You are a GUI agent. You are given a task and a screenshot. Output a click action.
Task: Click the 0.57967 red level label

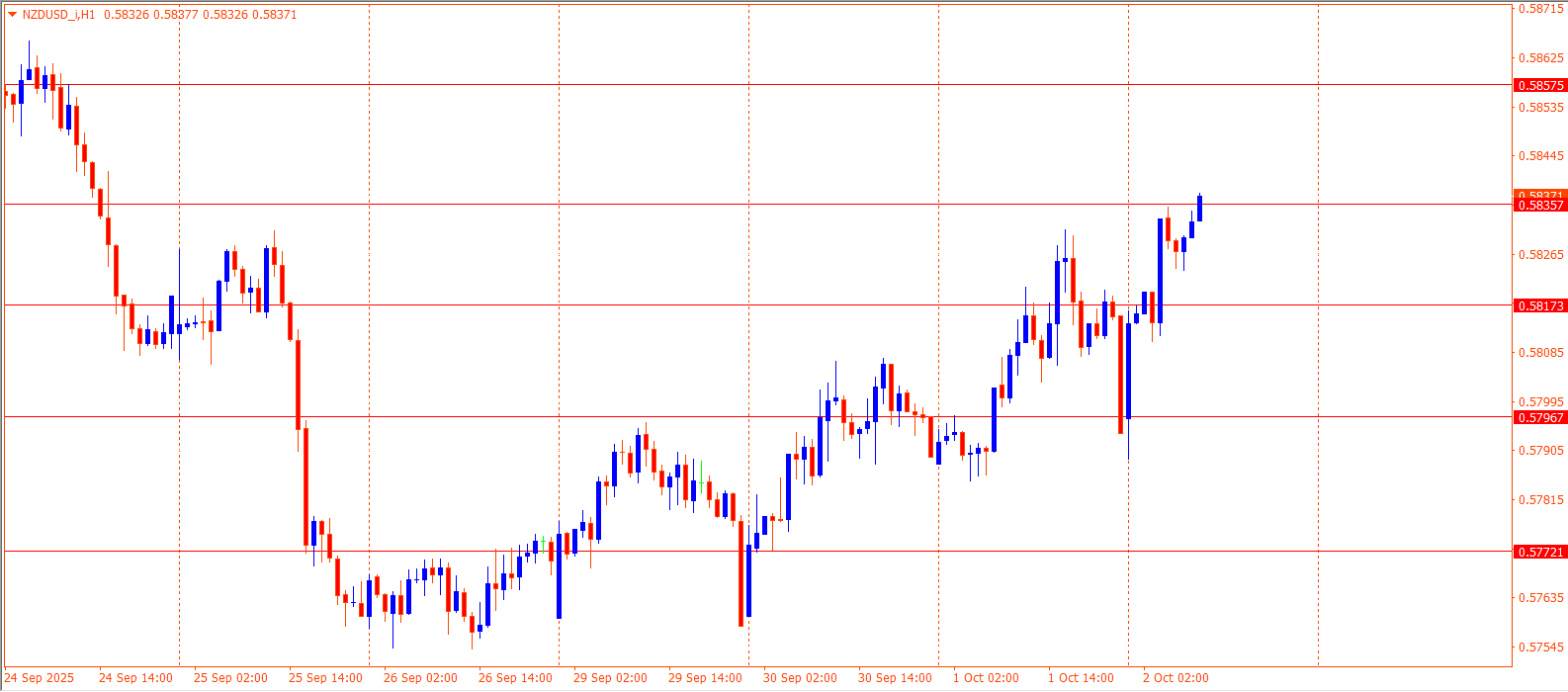tap(1540, 418)
